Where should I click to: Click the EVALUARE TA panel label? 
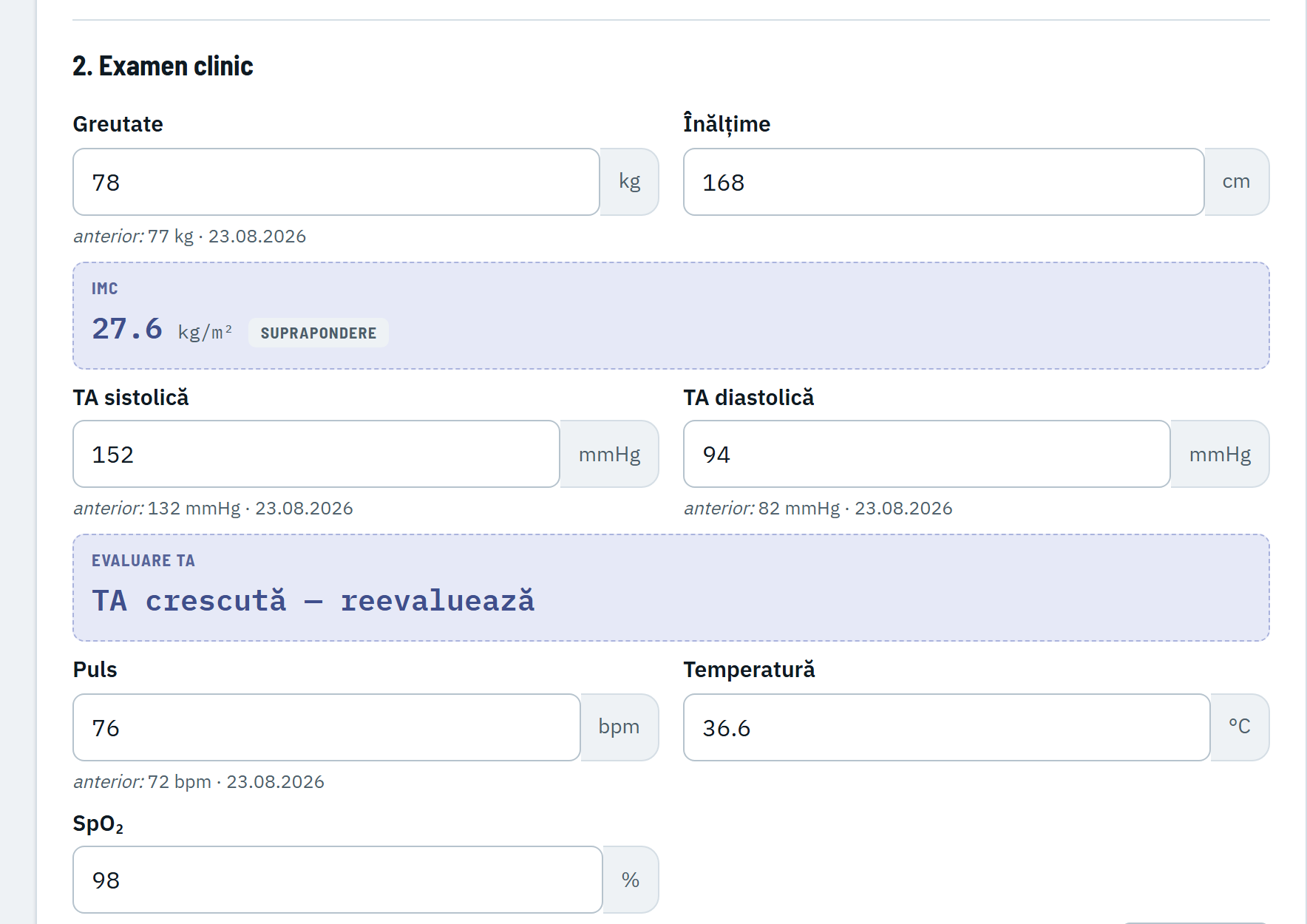coord(143,561)
